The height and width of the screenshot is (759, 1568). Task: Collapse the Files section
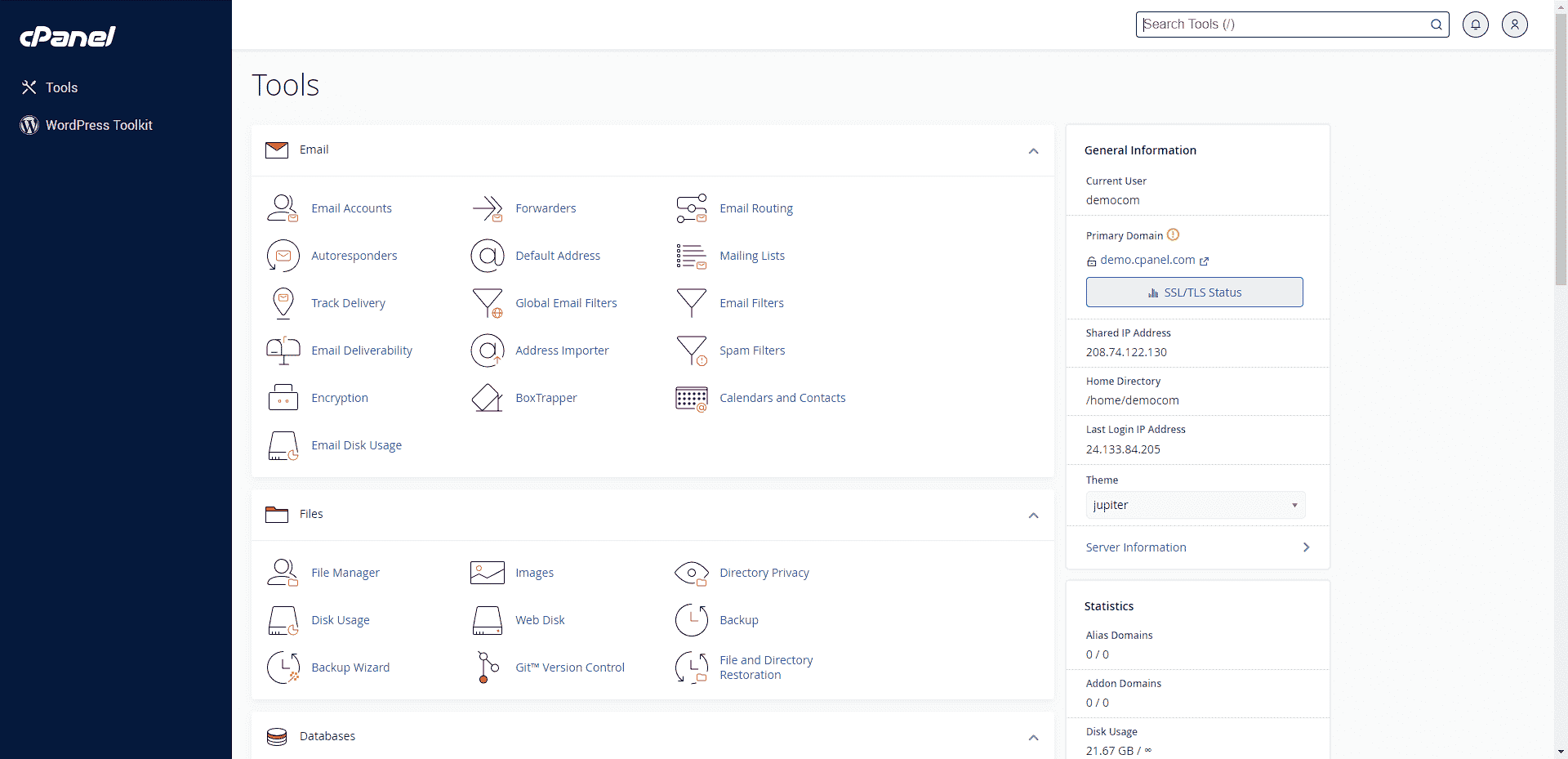(x=1034, y=516)
